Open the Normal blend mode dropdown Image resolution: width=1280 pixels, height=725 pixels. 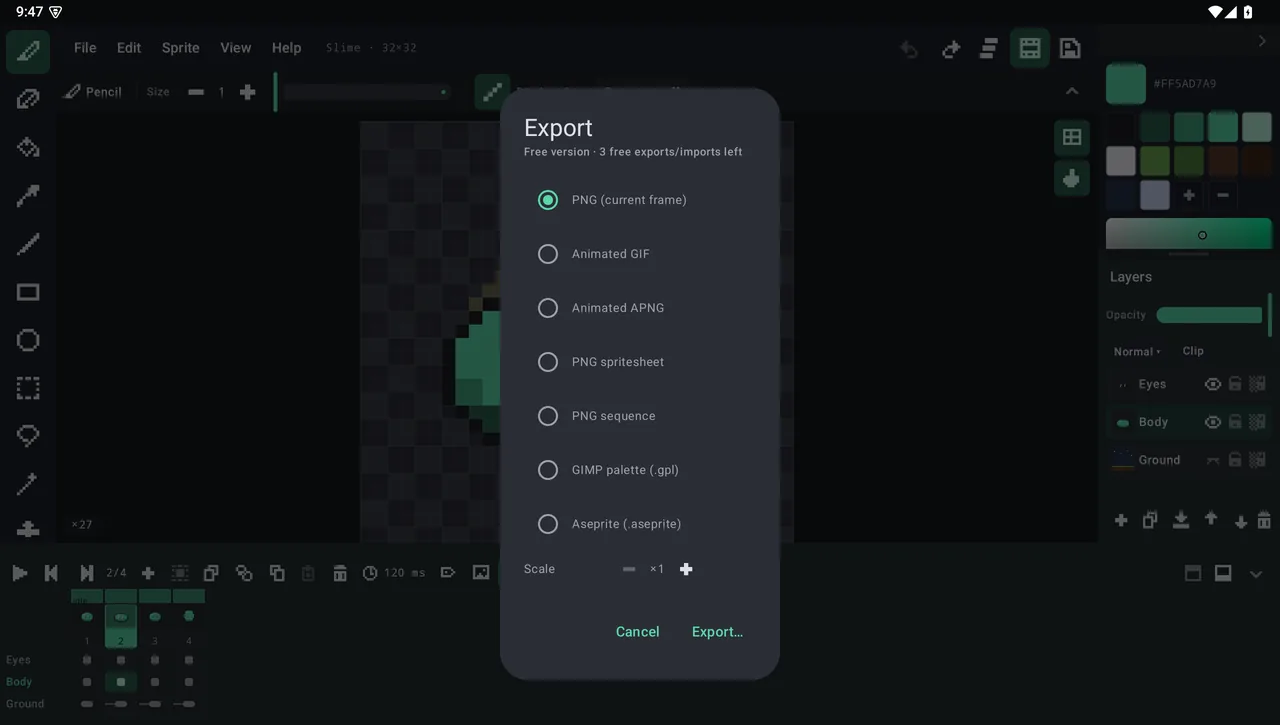click(x=1137, y=351)
